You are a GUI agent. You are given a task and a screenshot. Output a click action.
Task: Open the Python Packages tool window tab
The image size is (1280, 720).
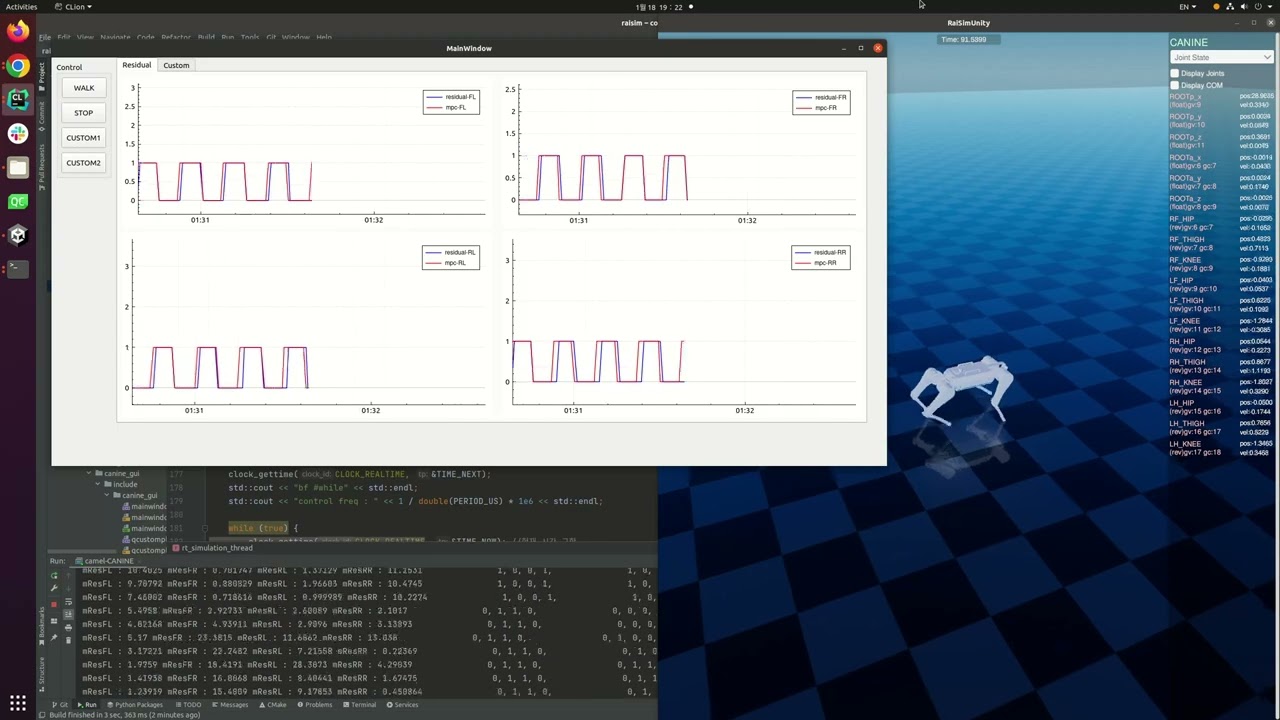coord(134,705)
